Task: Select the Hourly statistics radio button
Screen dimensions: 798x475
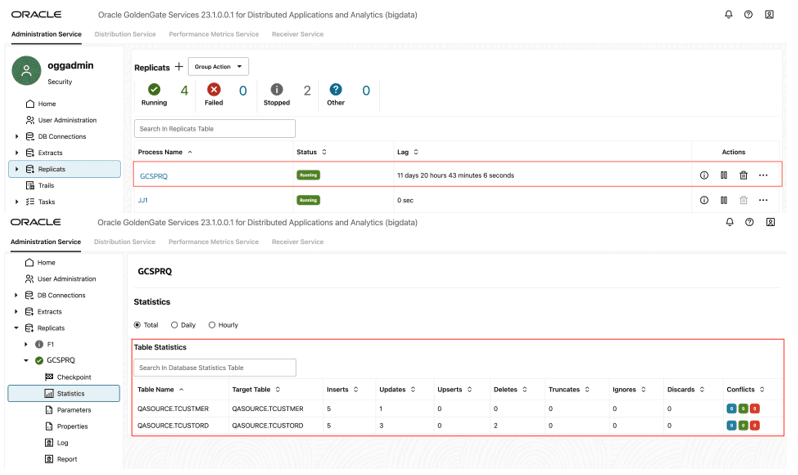Action: pos(212,325)
